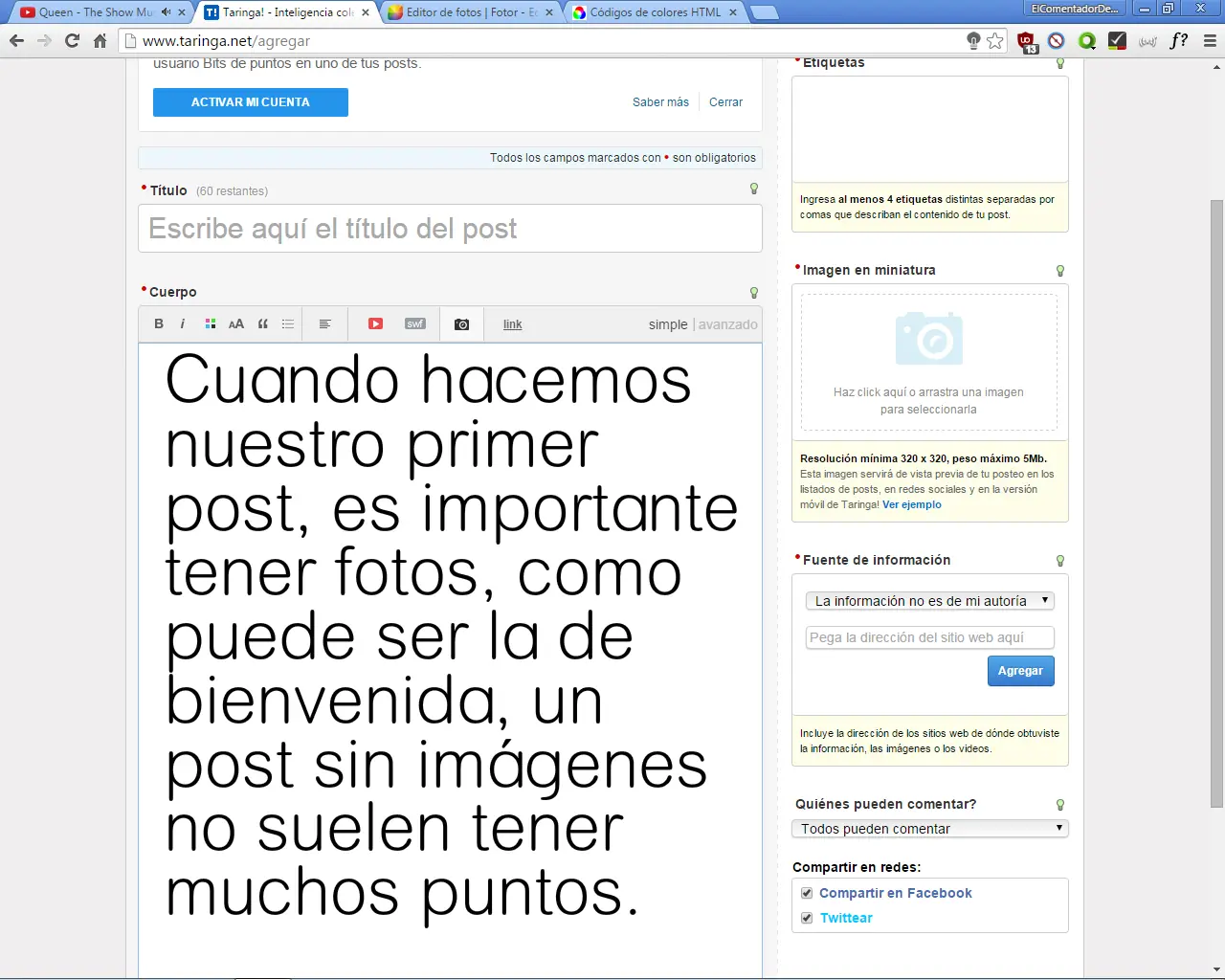The height and width of the screenshot is (980, 1225).
Task: Show the help bulb for Quiénes pueden comentar
Action: (x=1059, y=805)
